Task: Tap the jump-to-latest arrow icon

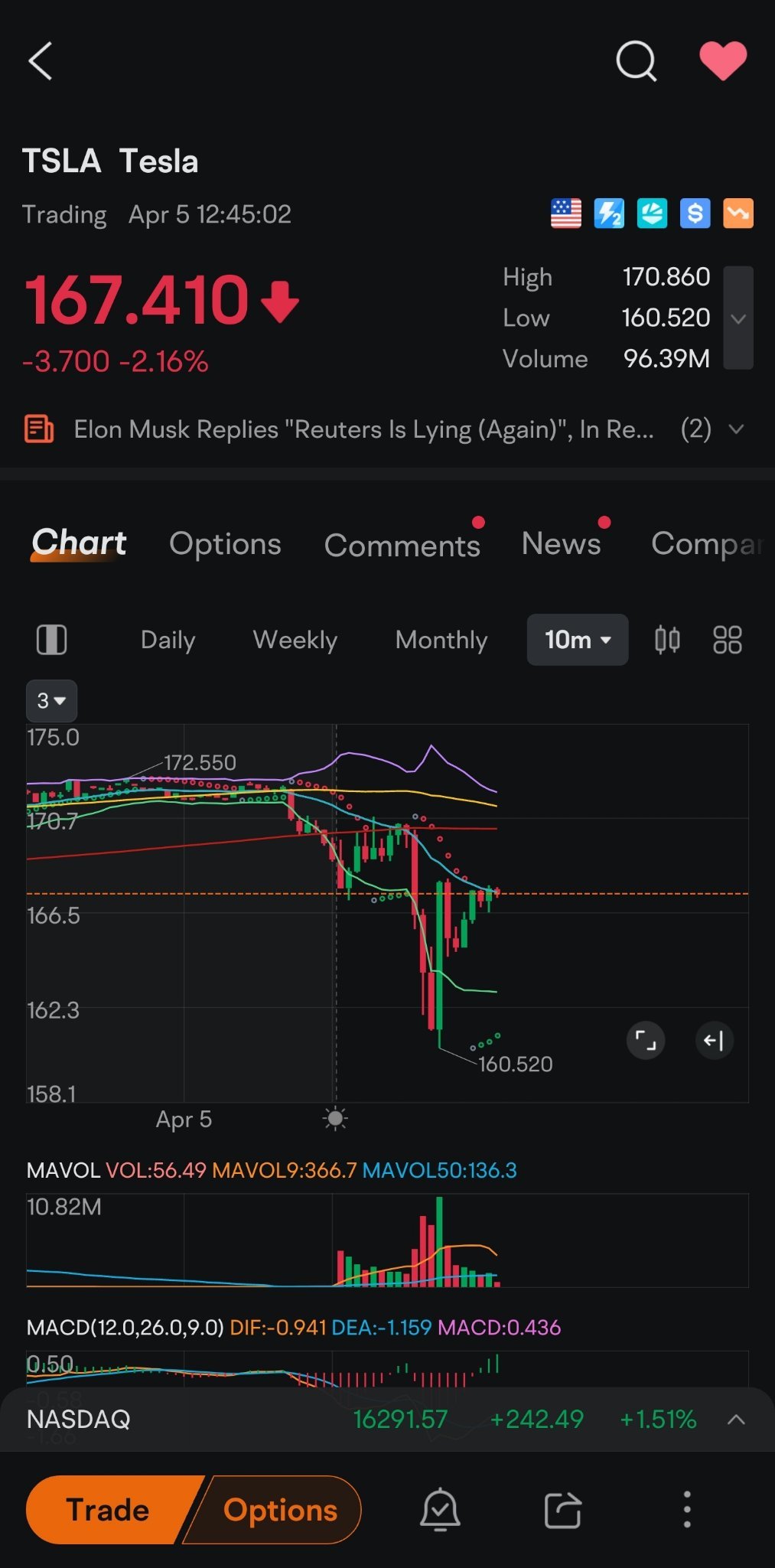Action: [x=715, y=1041]
